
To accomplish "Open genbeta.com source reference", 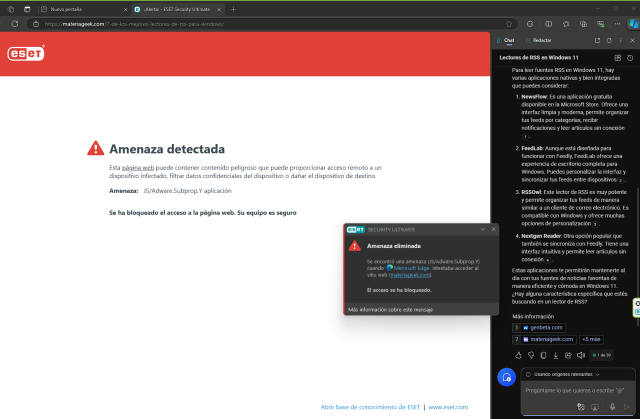I will click(x=545, y=327).
